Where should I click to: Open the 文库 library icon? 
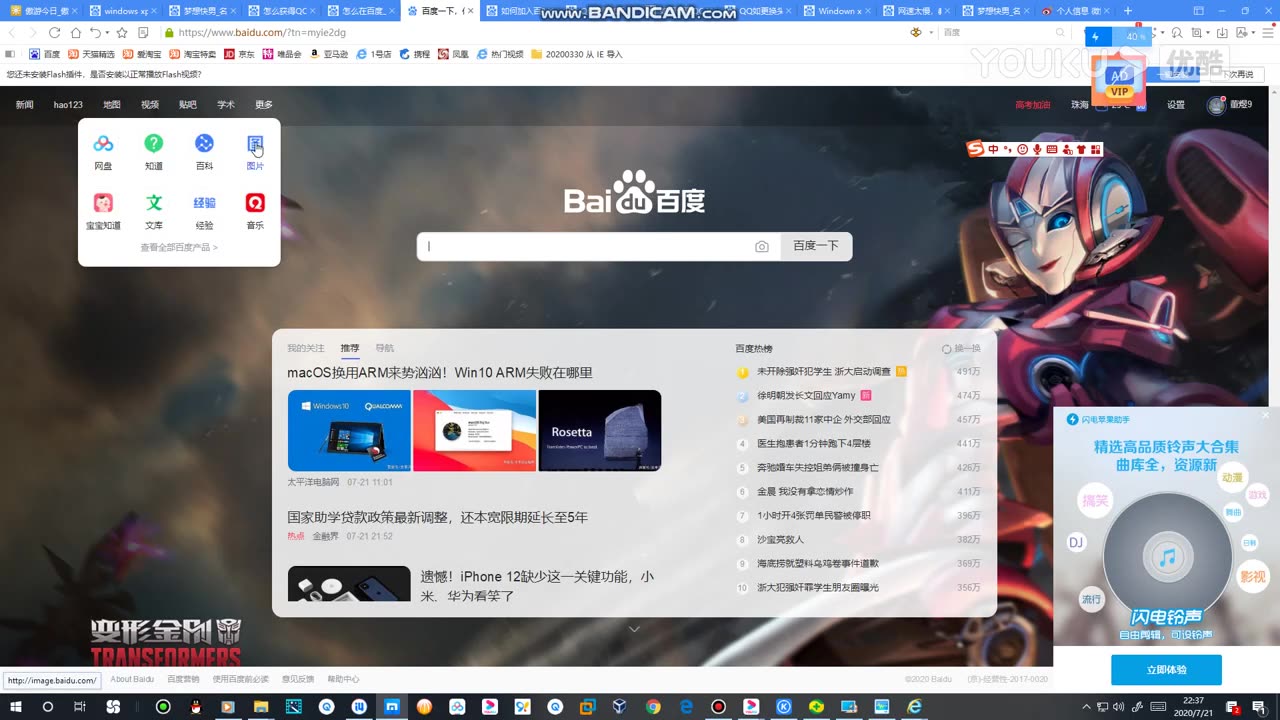[153, 203]
